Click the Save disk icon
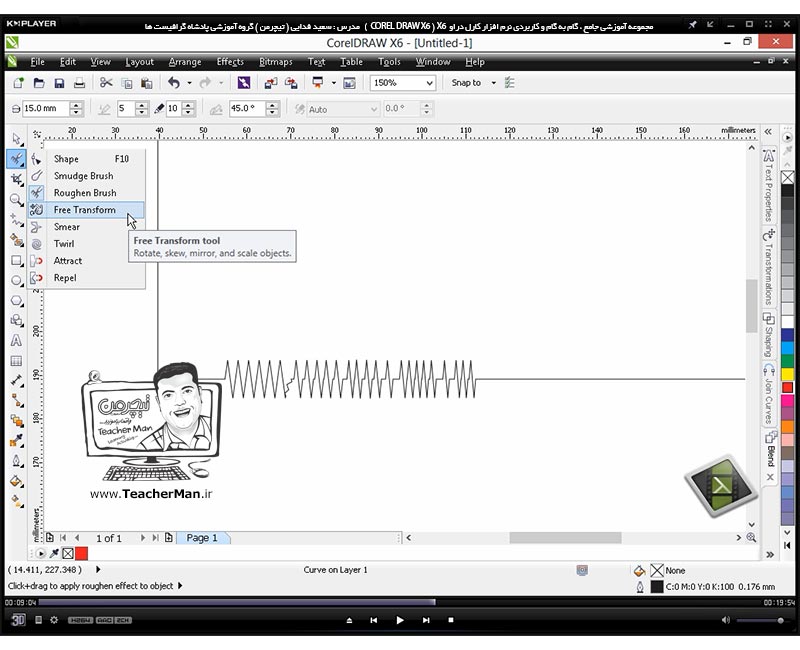 coord(59,83)
